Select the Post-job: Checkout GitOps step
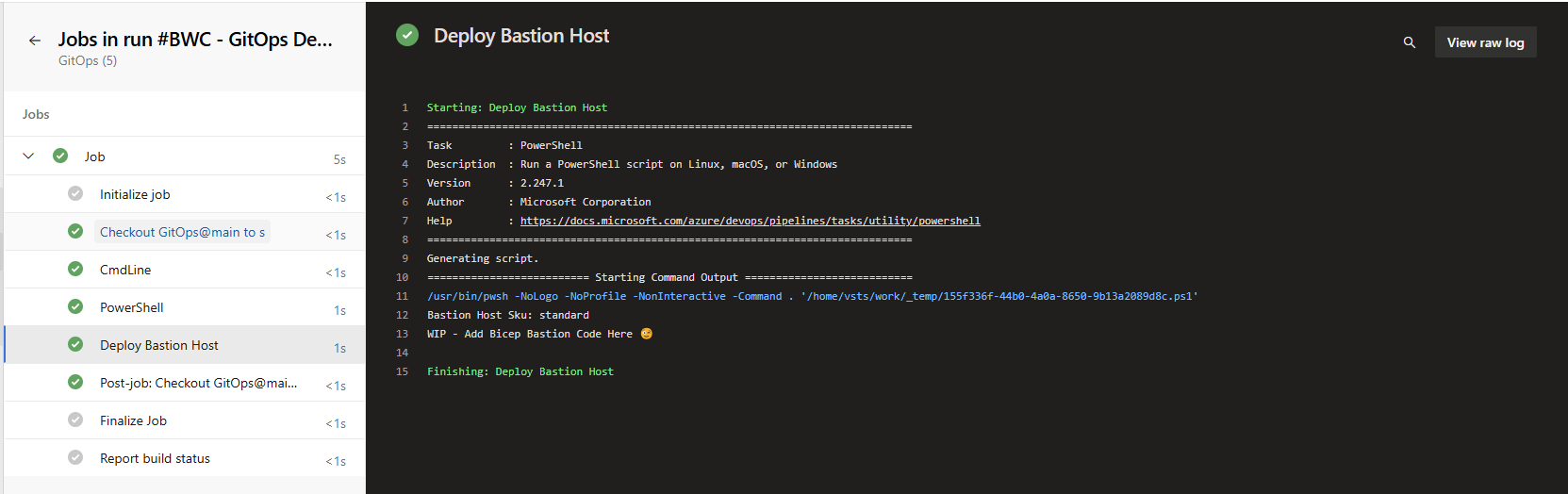Image resolution: width=1568 pixels, height=494 pixels. (185, 383)
